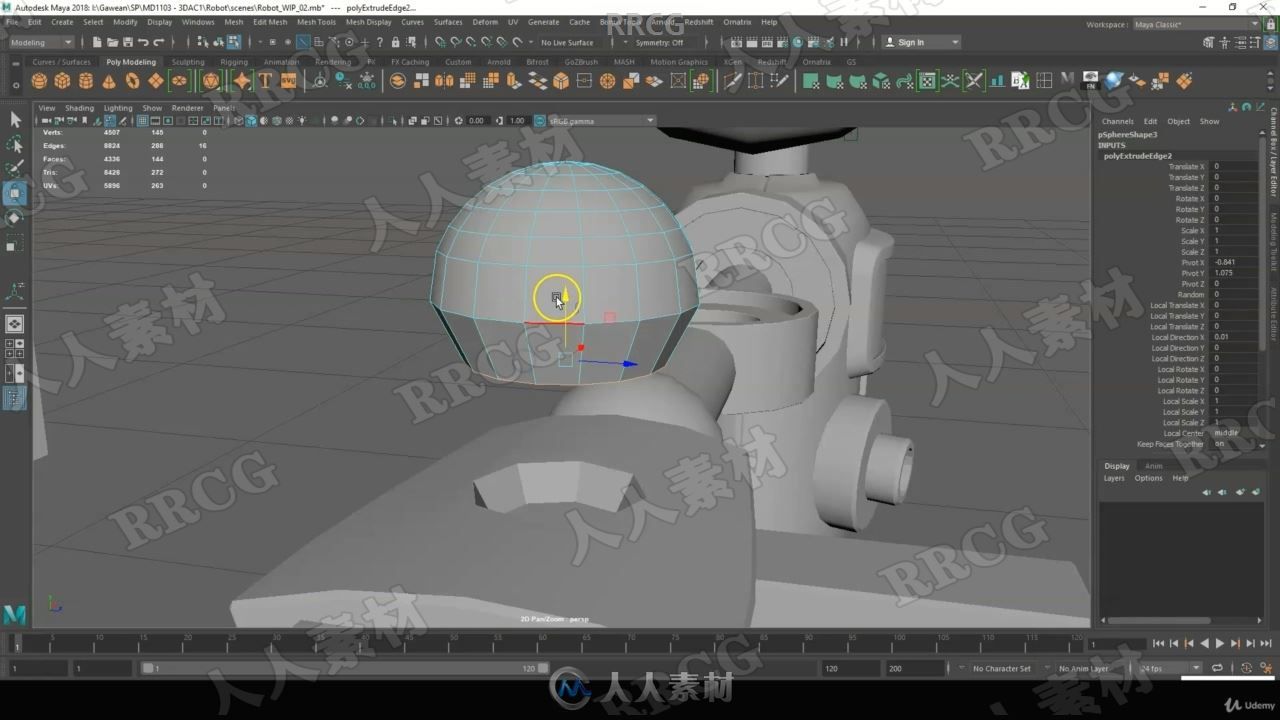Image resolution: width=1280 pixels, height=720 pixels.
Task: Toggle smooth shade all cube icon
Action: pyautogui.click(x=251, y=120)
